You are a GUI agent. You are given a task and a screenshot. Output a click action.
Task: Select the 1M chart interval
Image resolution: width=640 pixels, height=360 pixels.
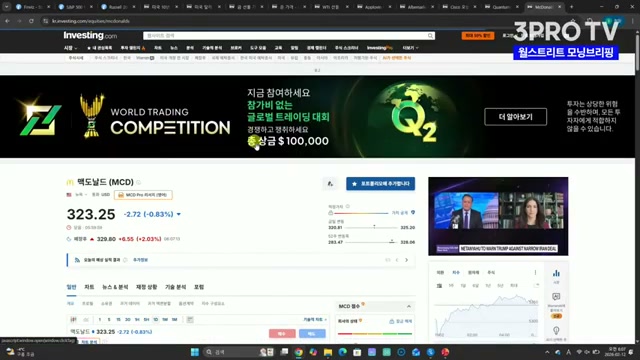coord(174,320)
